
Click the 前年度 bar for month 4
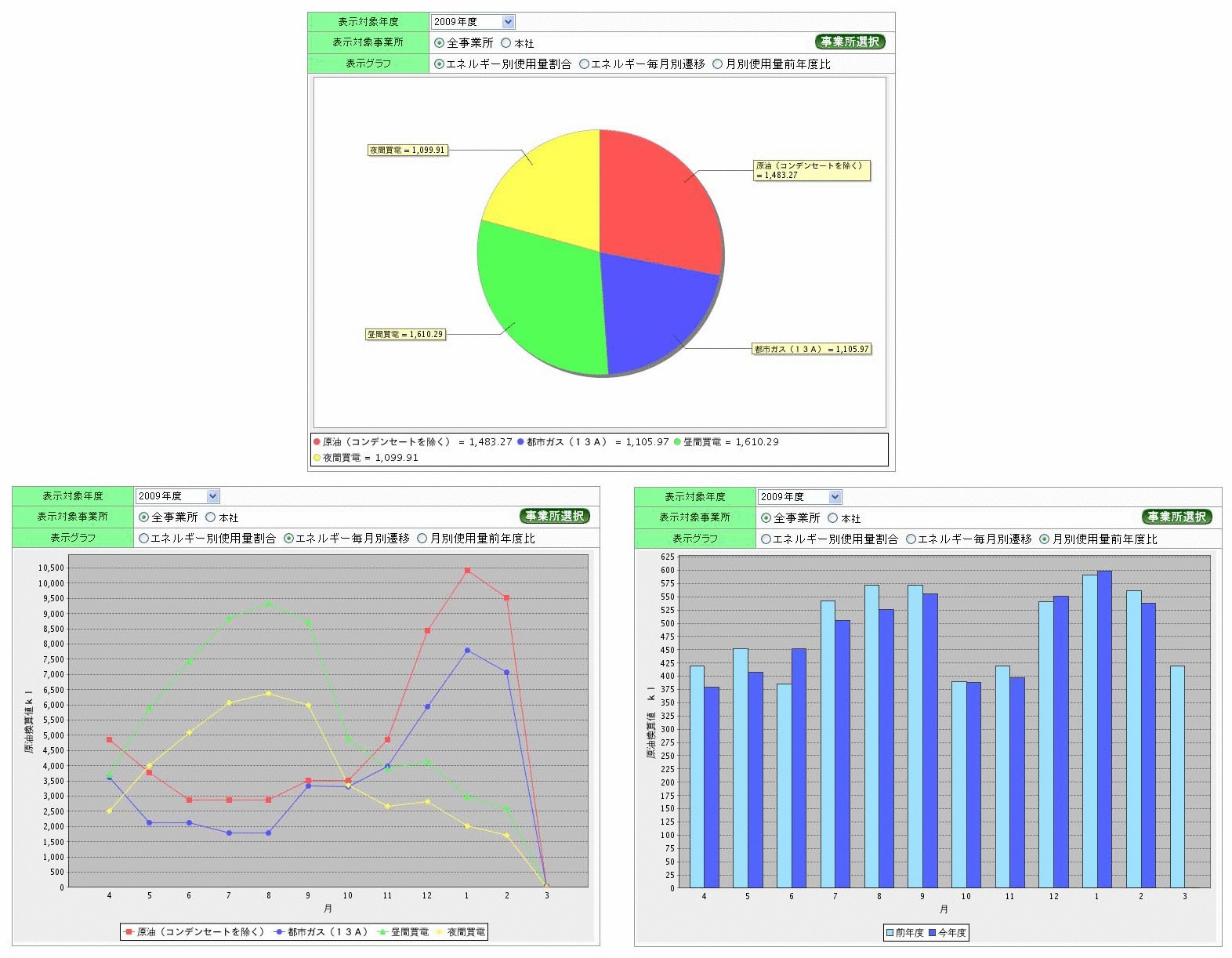697,777
